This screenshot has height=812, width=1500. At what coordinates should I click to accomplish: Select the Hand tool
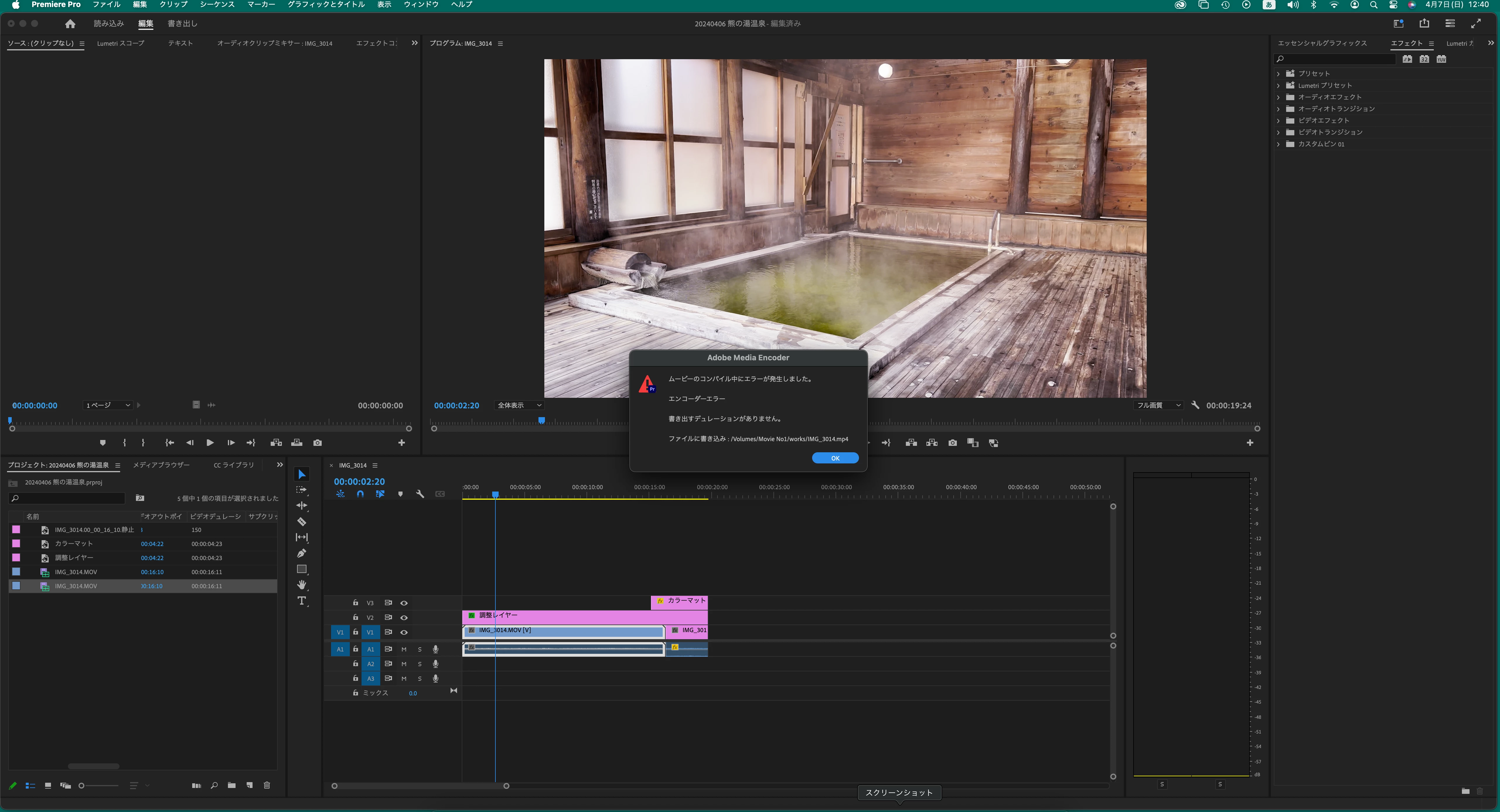click(x=302, y=584)
